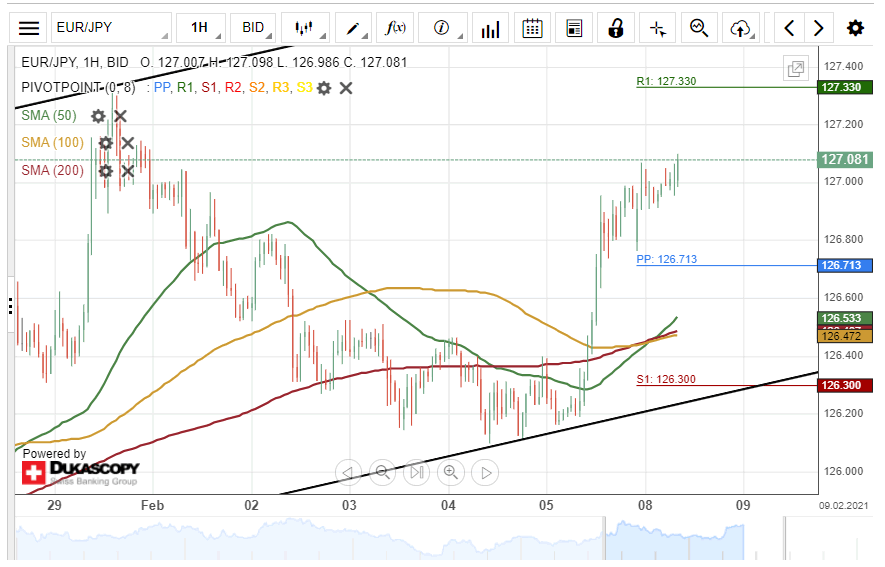The height and width of the screenshot is (567, 885).
Task: Open the hamburger main menu
Action: tap(30, 28)
